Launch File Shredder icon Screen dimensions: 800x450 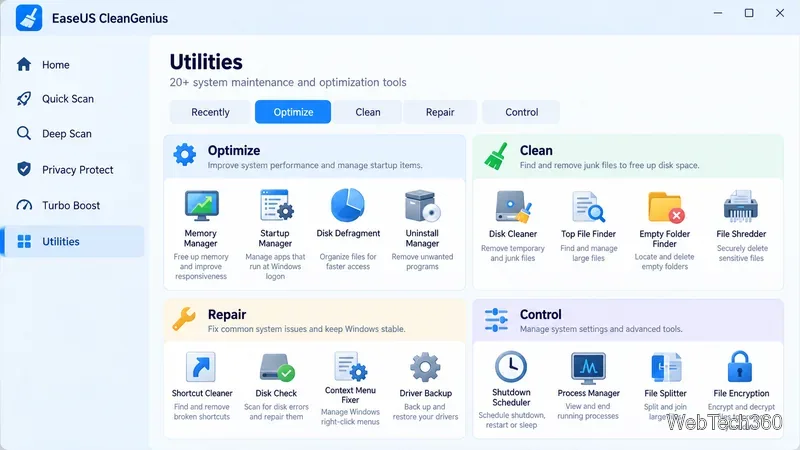(741, 206)
